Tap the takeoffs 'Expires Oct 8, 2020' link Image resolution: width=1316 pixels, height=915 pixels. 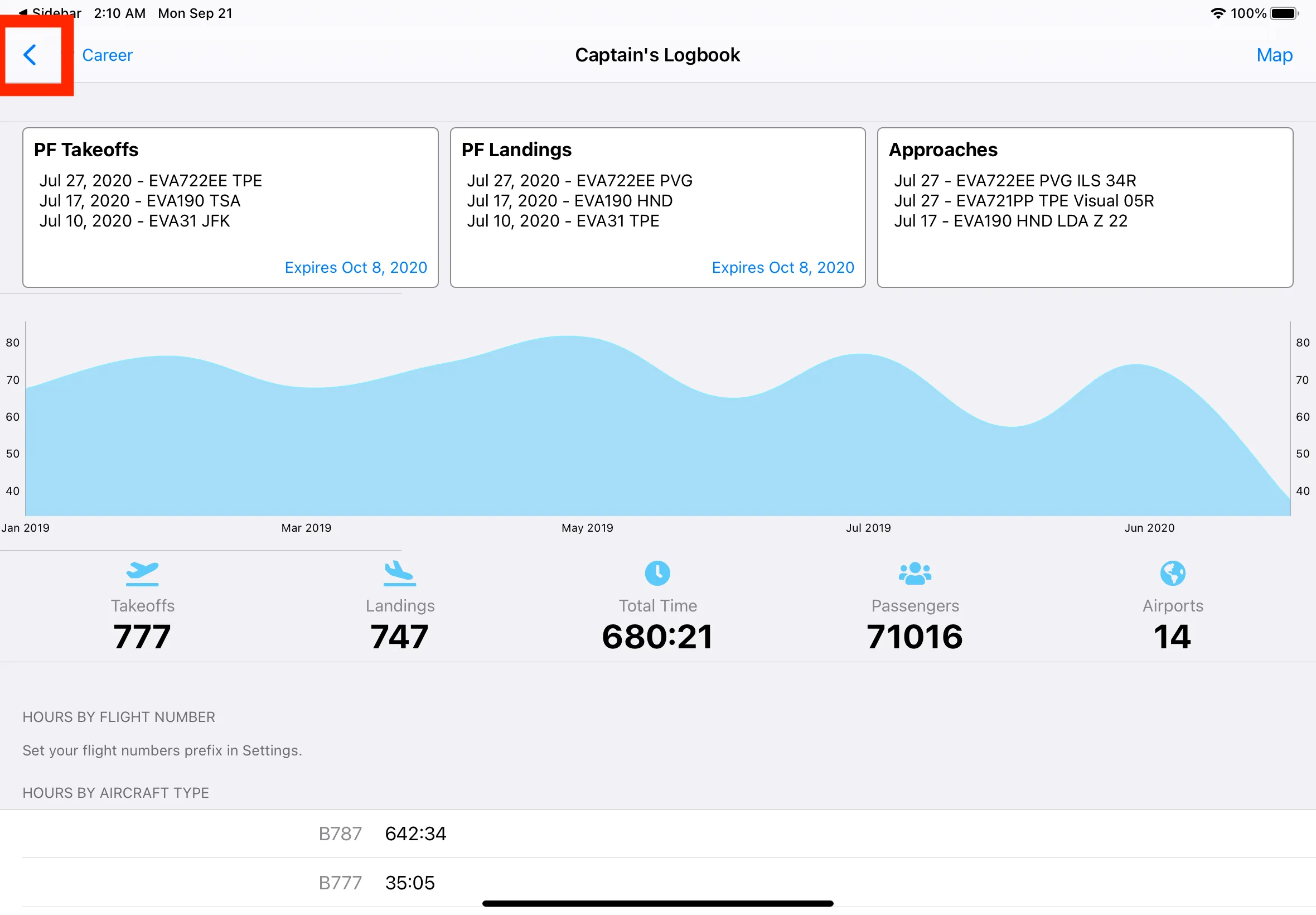coord(355,267)
